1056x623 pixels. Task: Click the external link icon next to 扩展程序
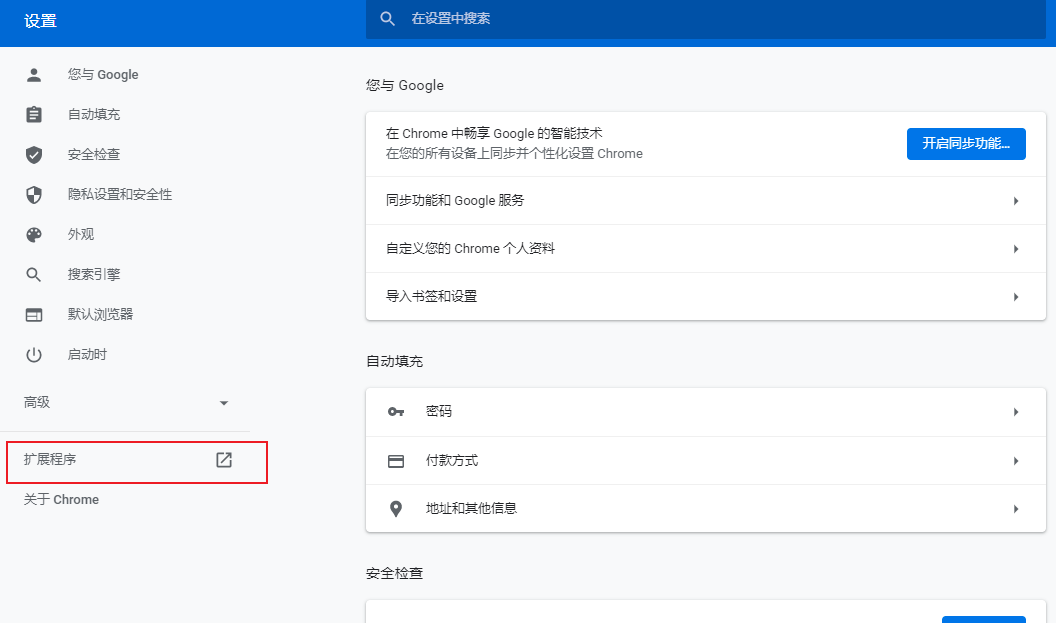[x=224, y=460]
